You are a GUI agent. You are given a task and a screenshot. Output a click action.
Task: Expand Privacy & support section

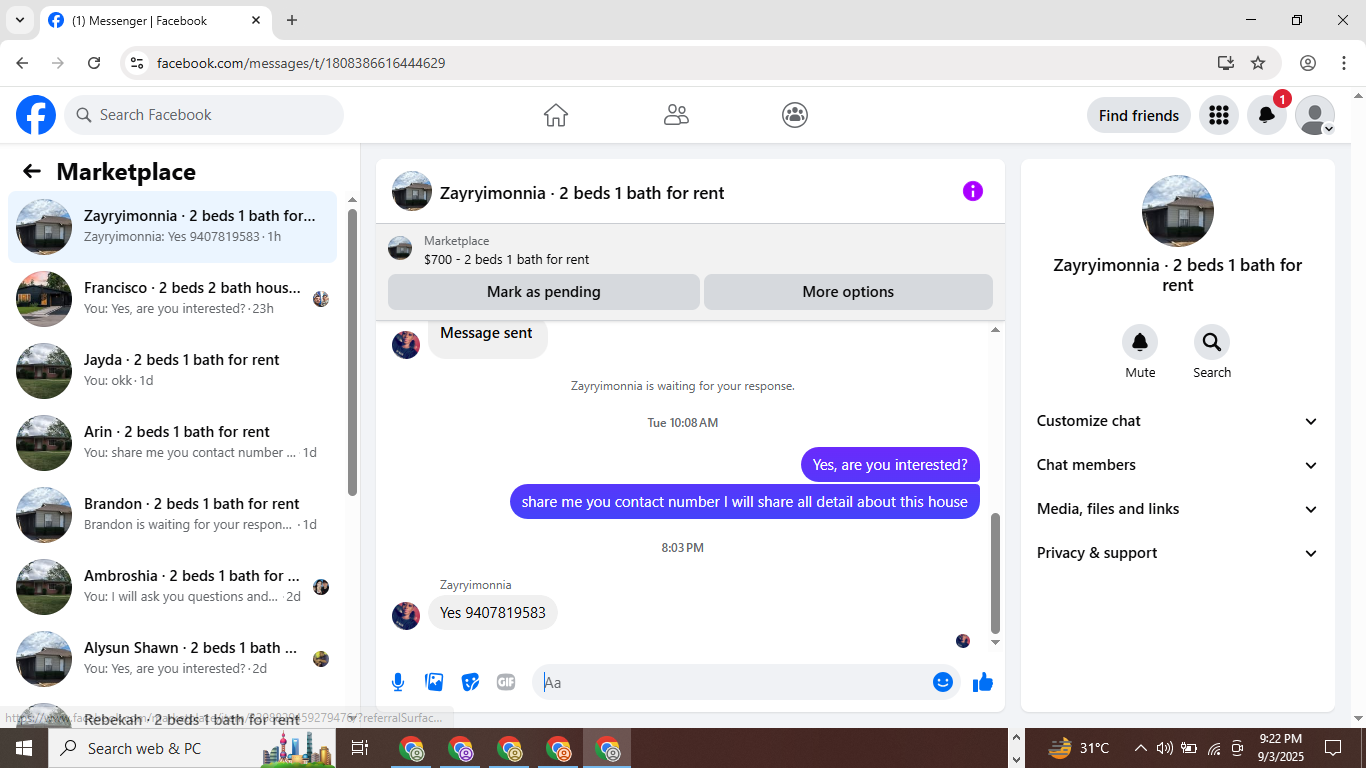point(1178,553)
